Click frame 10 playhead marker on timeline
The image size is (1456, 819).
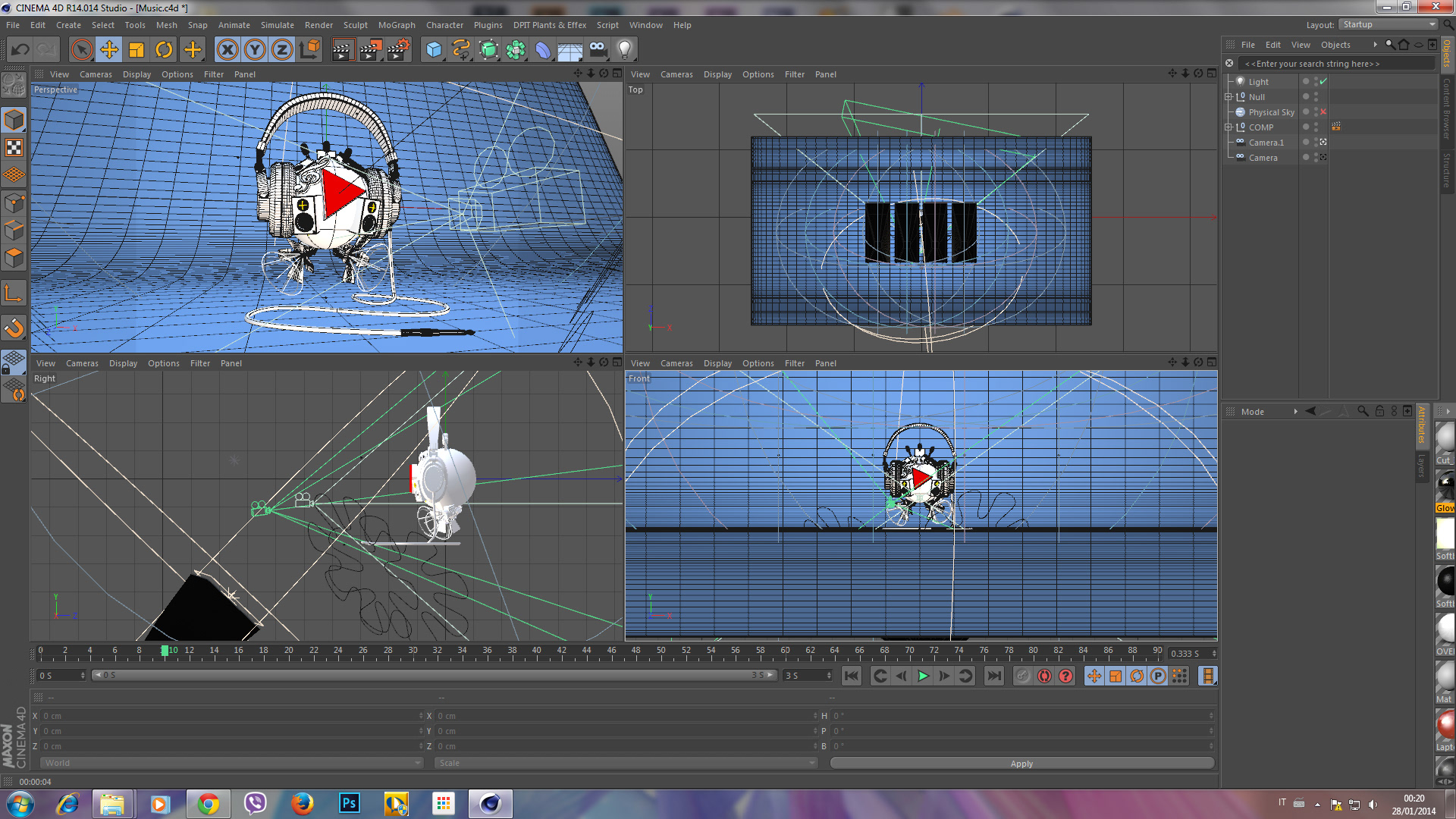point(165,651)
